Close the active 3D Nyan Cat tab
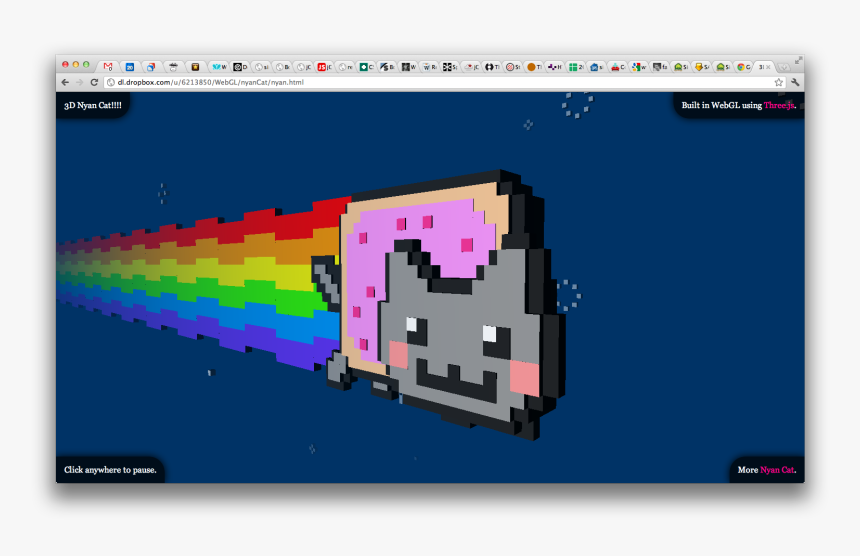The width and height of the screenshot is (860, 556). (768, 67)
